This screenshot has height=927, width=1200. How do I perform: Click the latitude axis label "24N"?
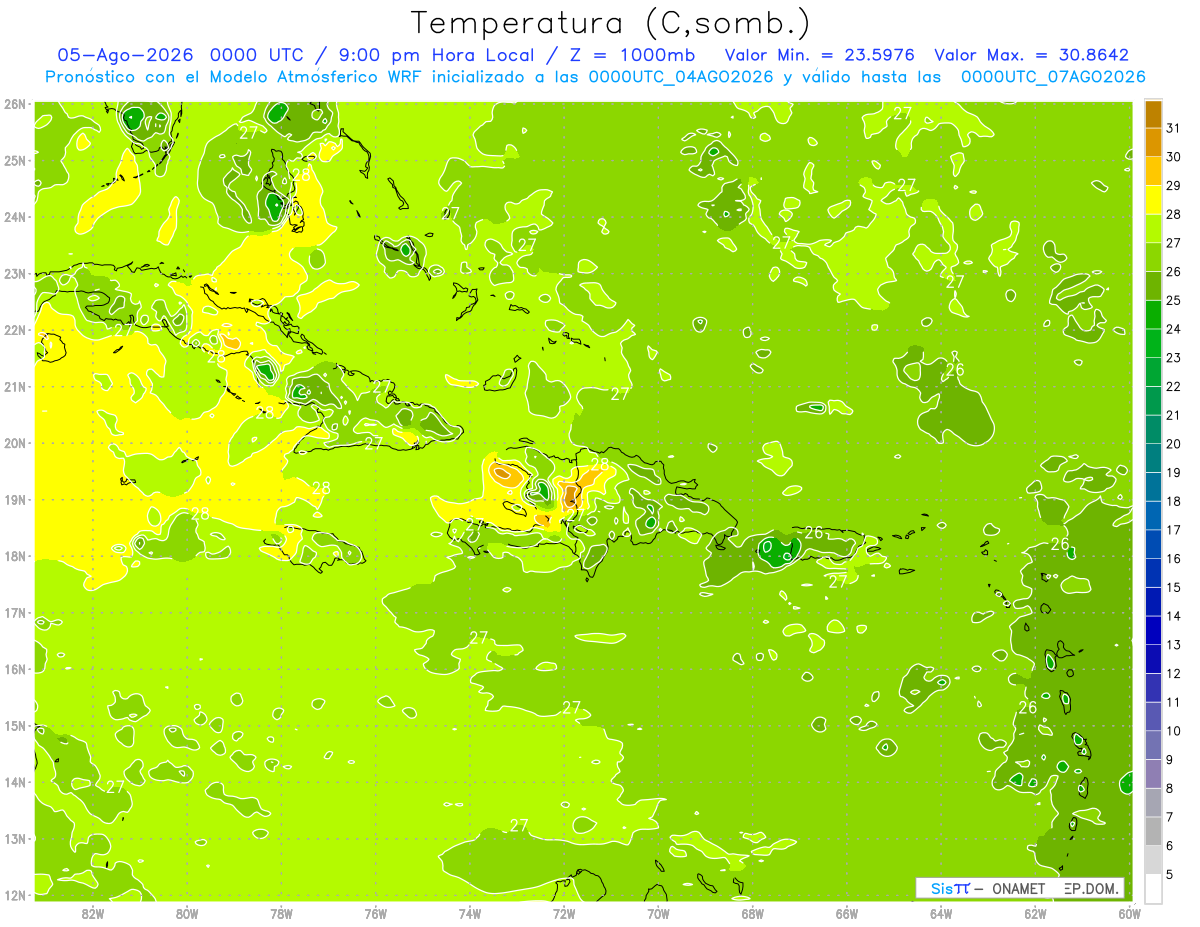[15, 217]
